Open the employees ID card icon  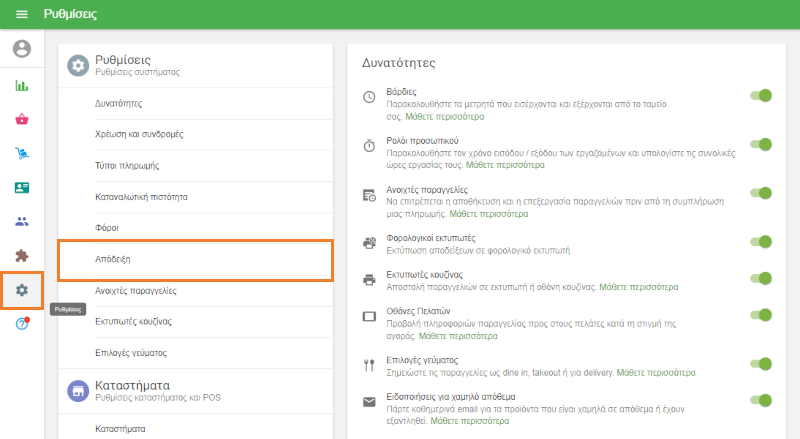pos(22,187)
